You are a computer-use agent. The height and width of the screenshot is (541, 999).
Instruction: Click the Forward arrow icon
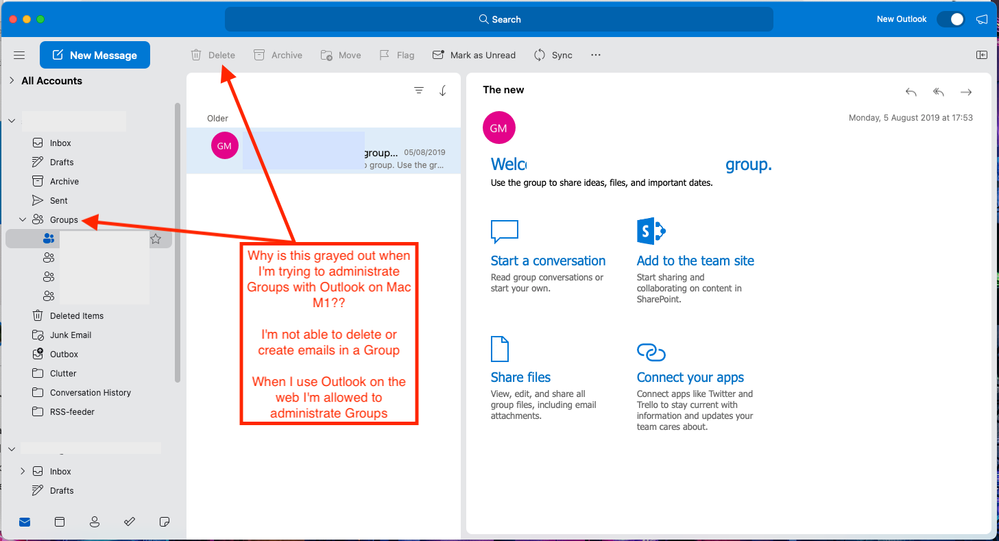click(x=966, y=92)
